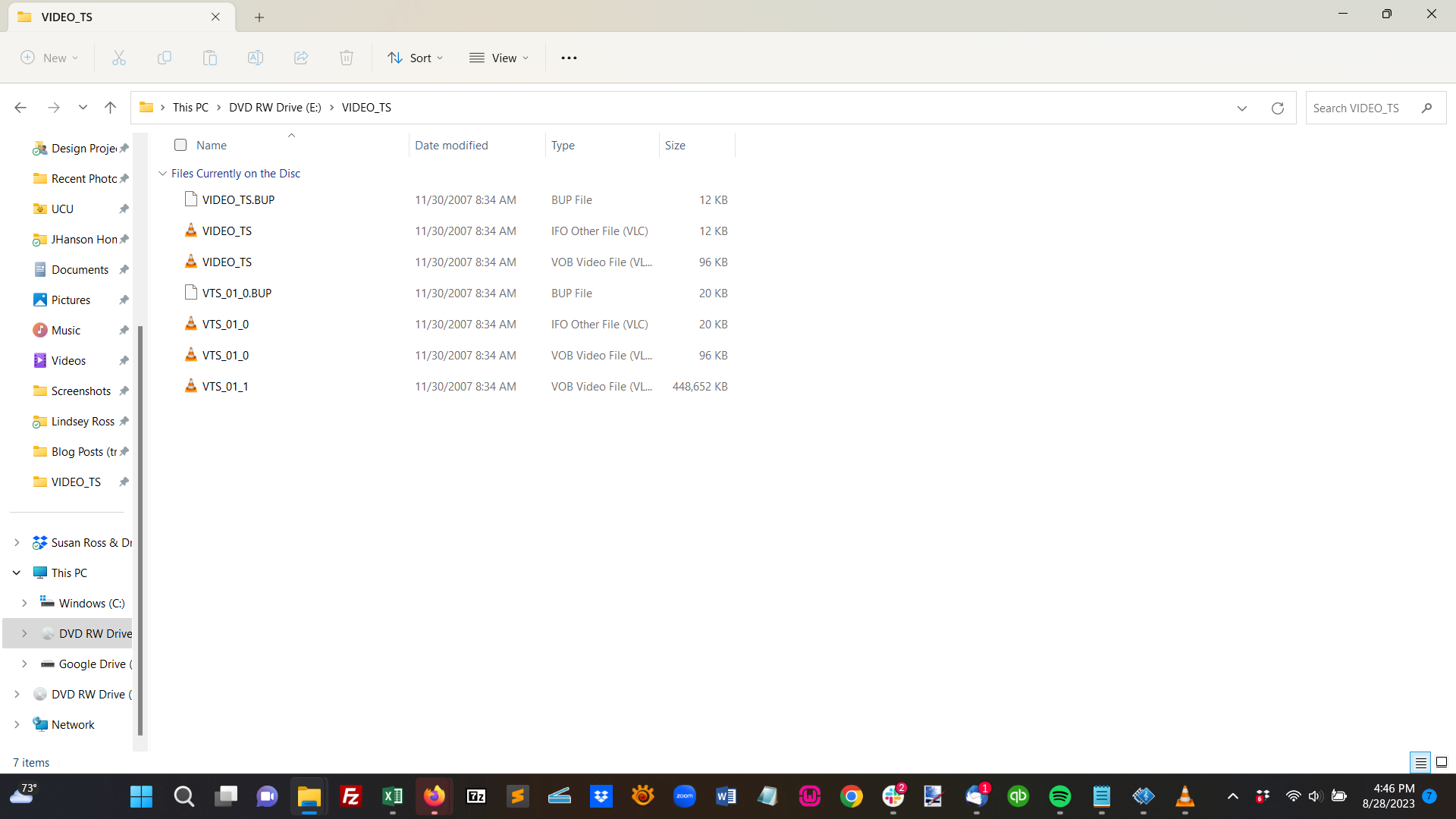This screenshot has width=1456, height=819.
Task: Click DVD RW Drive (E:) breadcrumb
Action: (x=275, y=108)
